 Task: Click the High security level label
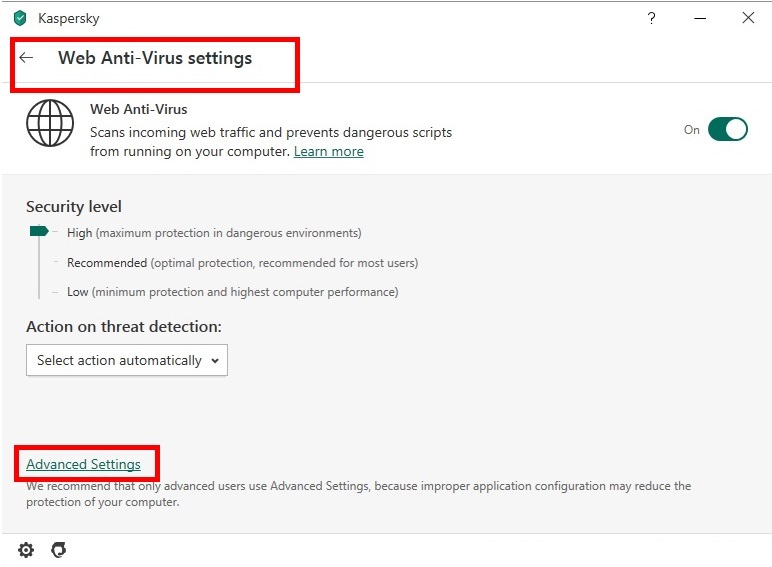pyautogui.click(x=80, y=233)
